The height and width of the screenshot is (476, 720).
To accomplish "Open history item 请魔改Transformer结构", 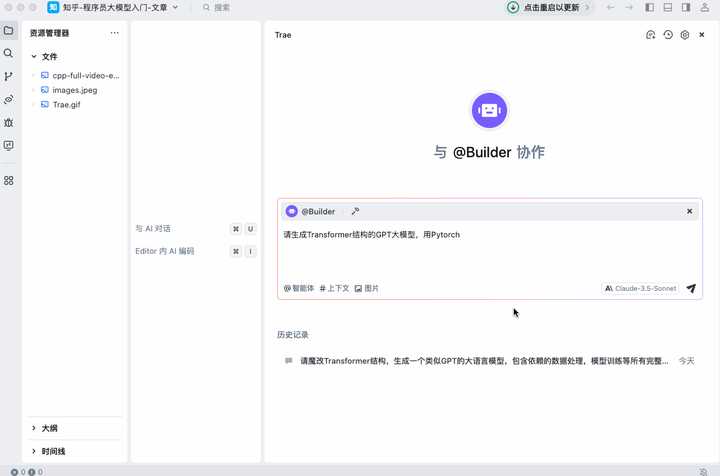I will coord(489,361).
